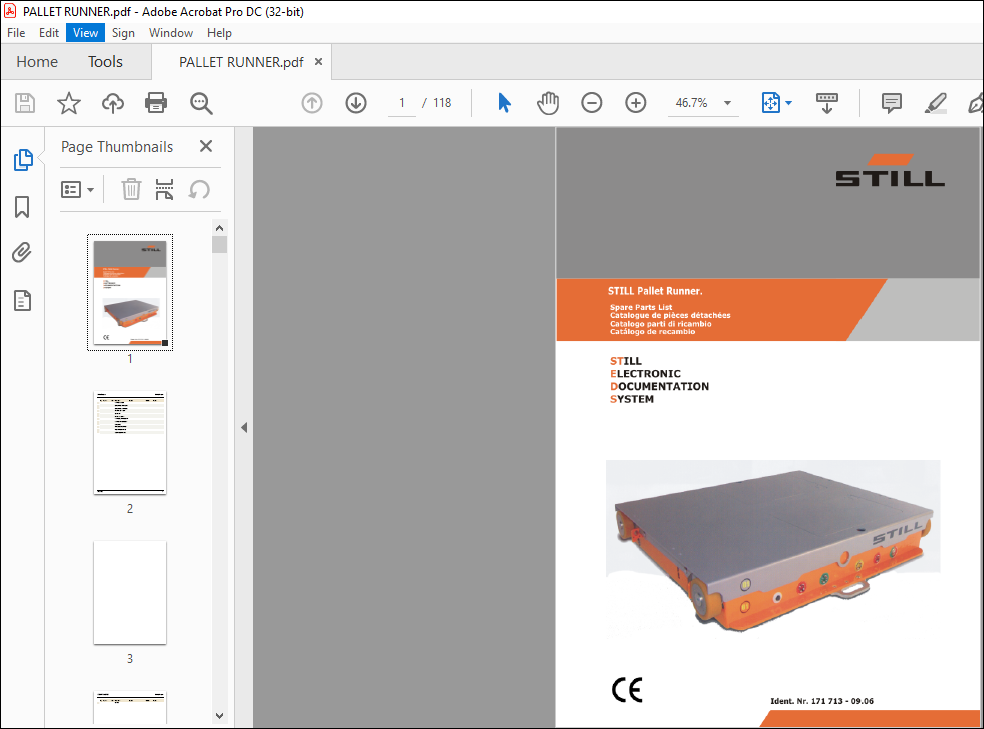Click the 'ELECTRONIC' text on page
This screenshot has height=729, width=984.
click(x=645, y=374)
